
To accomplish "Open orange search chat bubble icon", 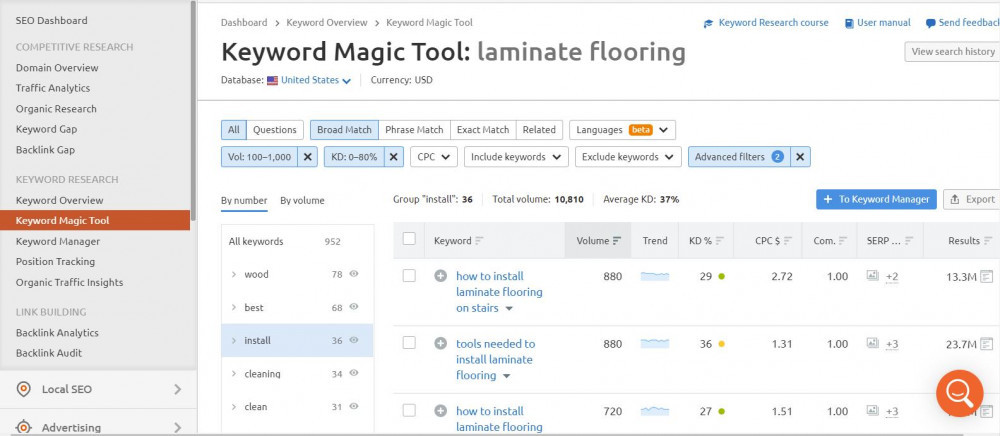I will point(959,393).
